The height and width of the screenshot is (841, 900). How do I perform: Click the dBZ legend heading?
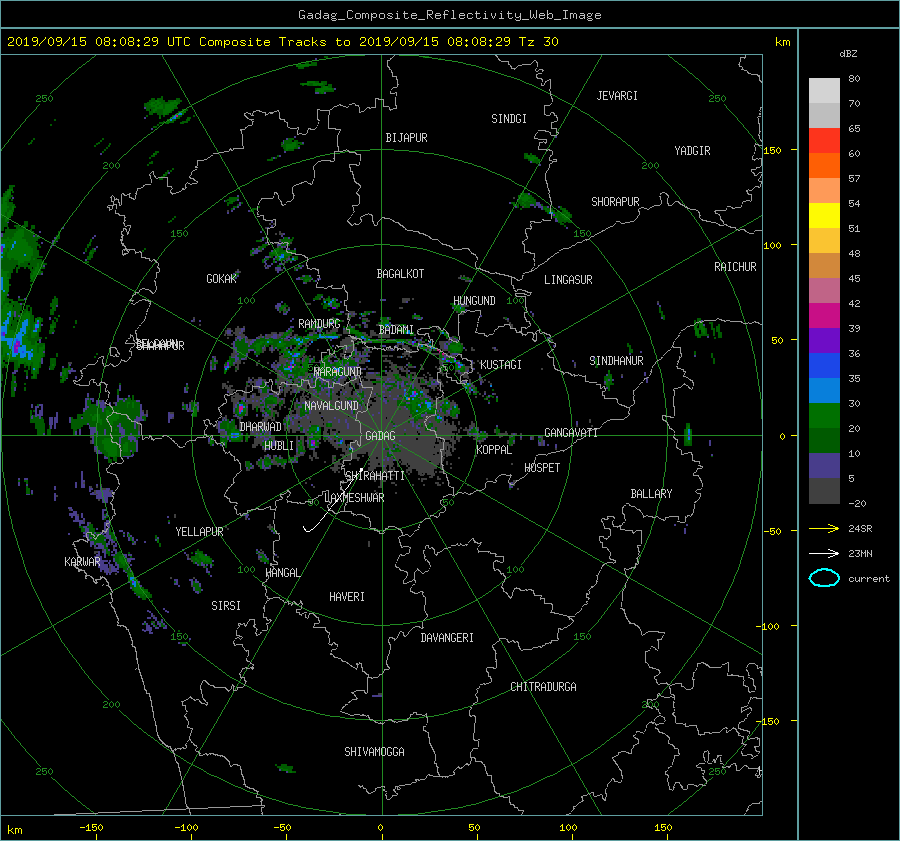848,53
